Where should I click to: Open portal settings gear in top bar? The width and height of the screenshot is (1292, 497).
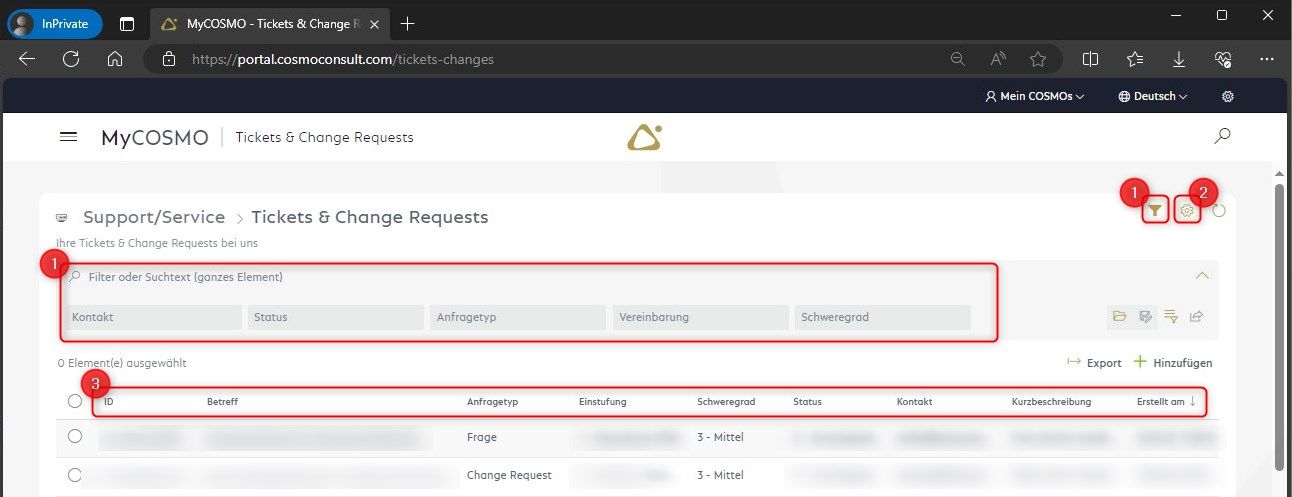pos(1228,97)
